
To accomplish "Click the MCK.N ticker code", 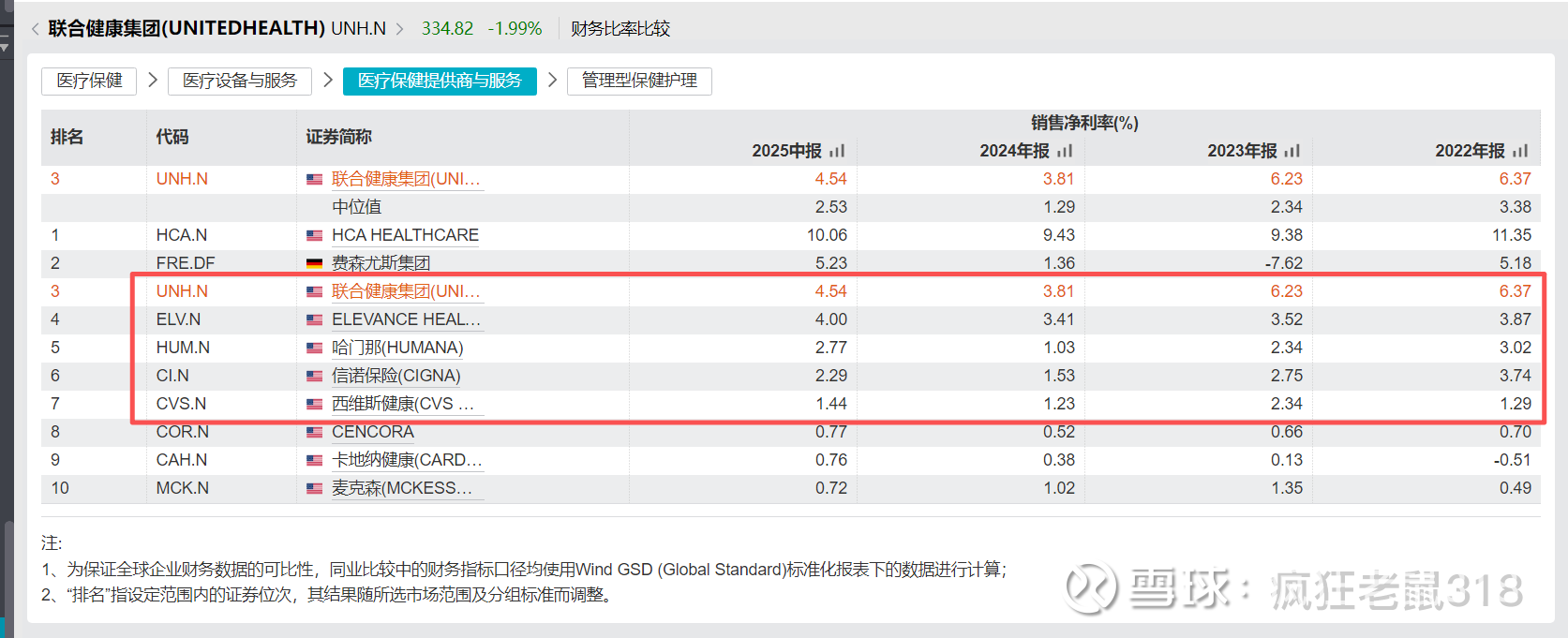I will (x=183, y=488).
